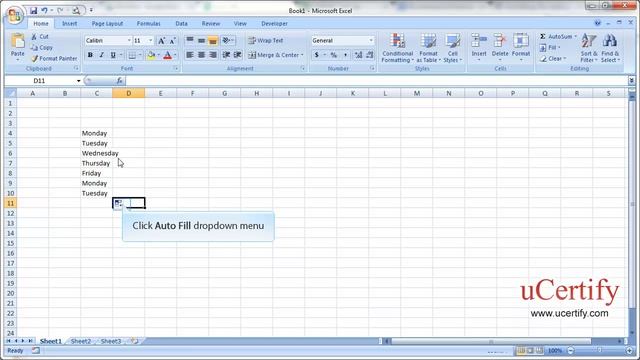640x360 pixels.
Task: Click the Name Box showing D11
Action: coord(40,81)
